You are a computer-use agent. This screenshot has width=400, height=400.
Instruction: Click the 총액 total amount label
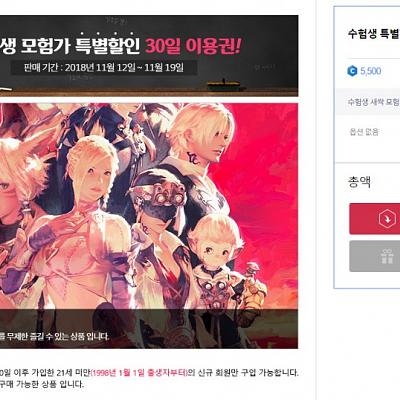(x=359, y=182)
